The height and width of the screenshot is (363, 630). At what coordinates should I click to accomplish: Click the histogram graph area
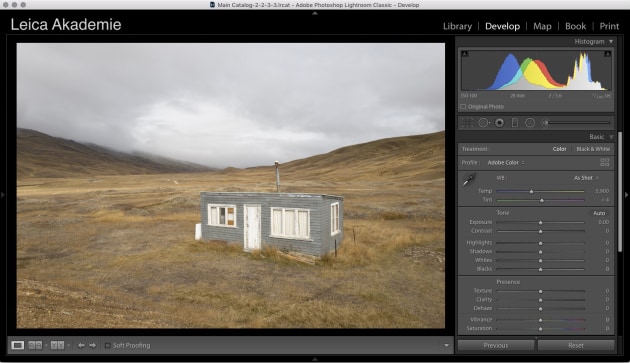(536, 71)
